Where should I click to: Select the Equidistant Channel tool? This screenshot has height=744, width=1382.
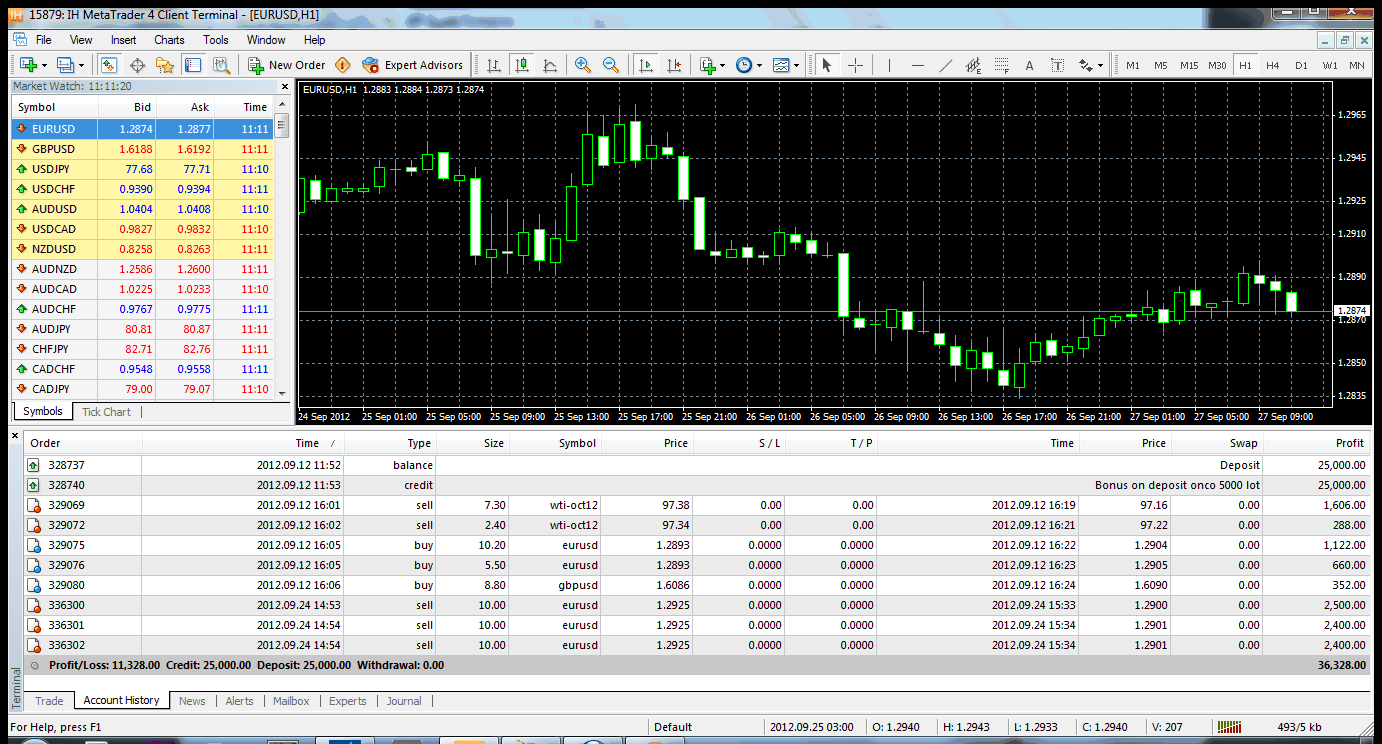[x=973, y=65]
